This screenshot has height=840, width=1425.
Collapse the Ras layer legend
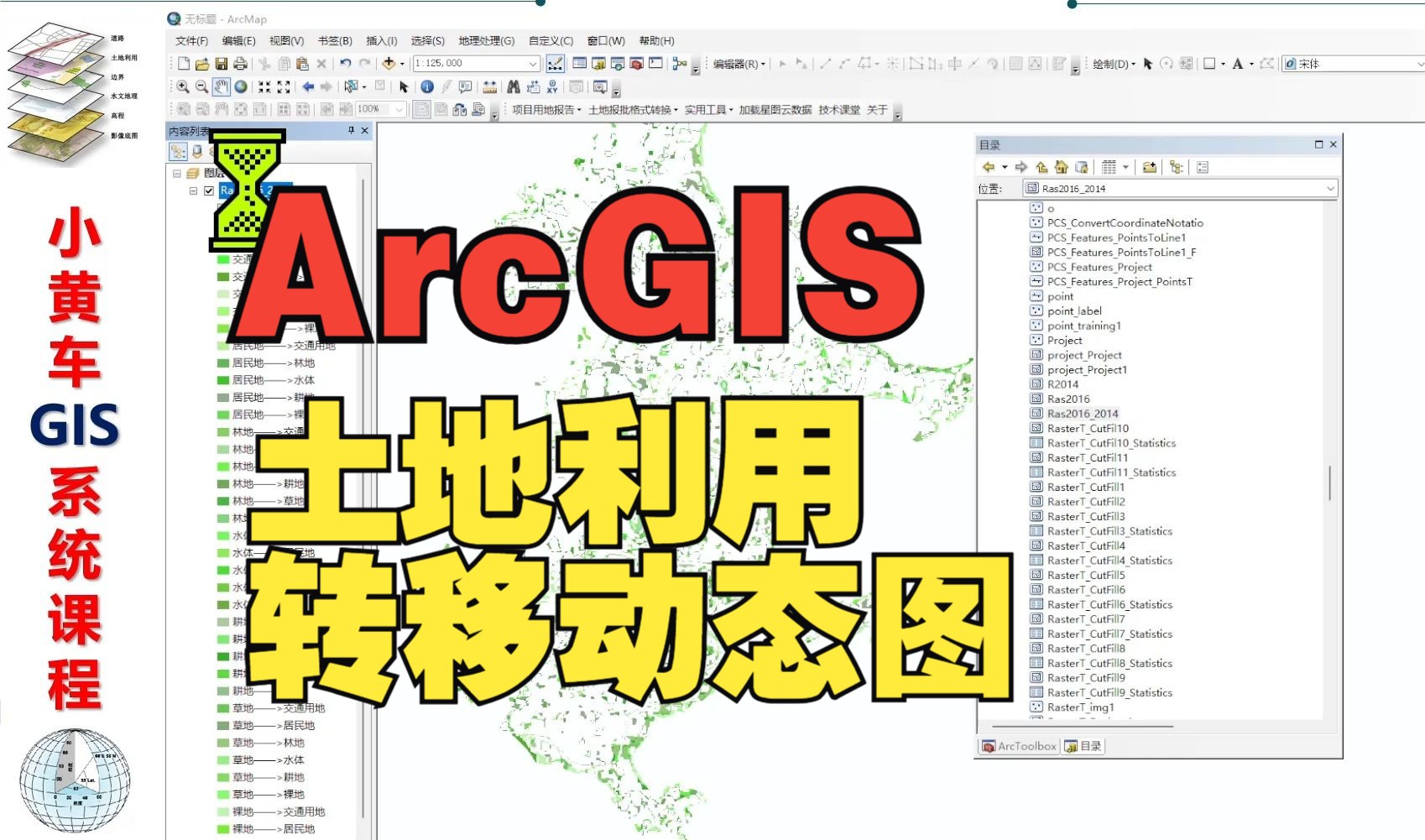193,190
